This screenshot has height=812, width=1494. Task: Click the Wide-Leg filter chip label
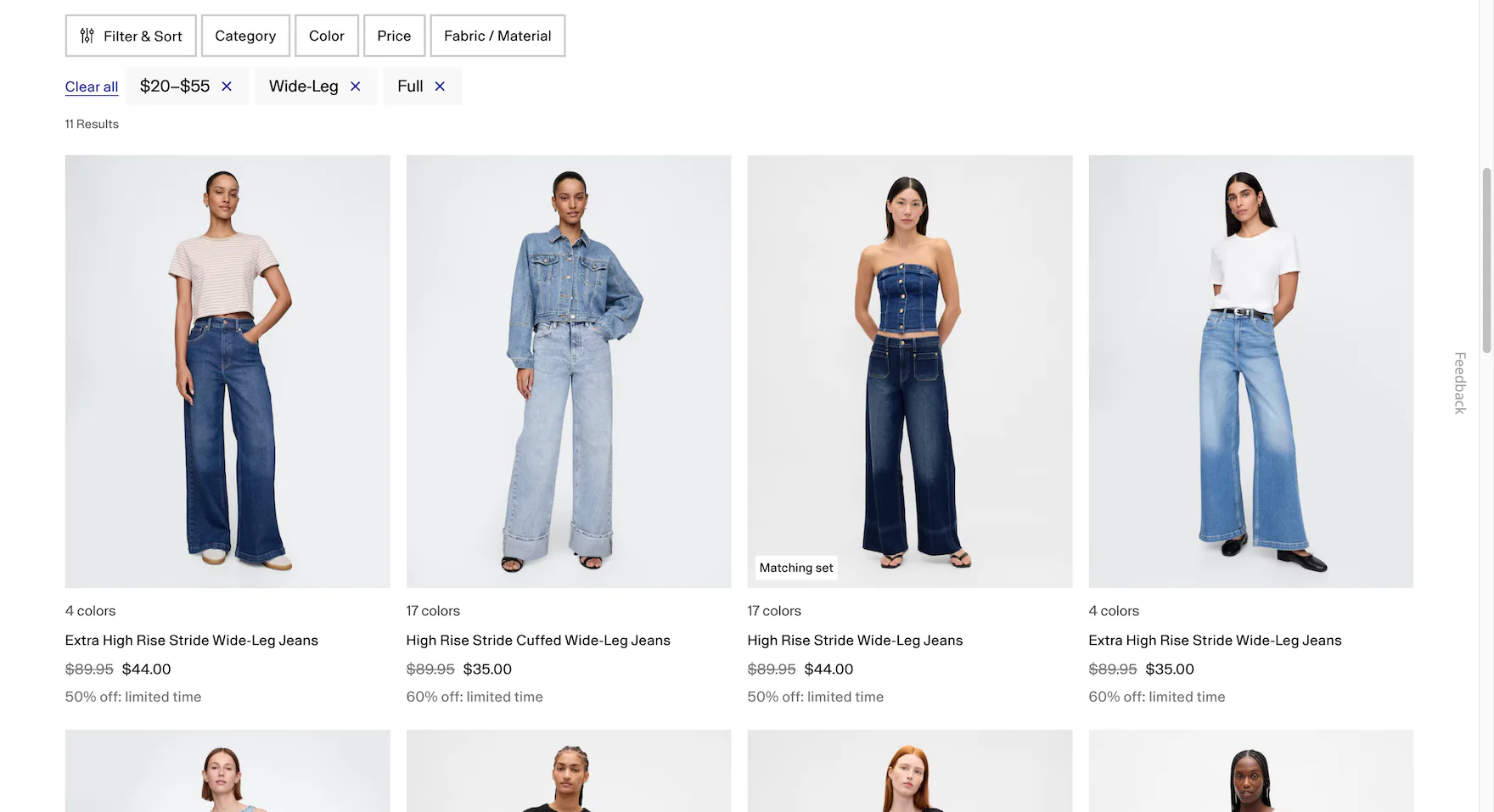pos(304,86)
